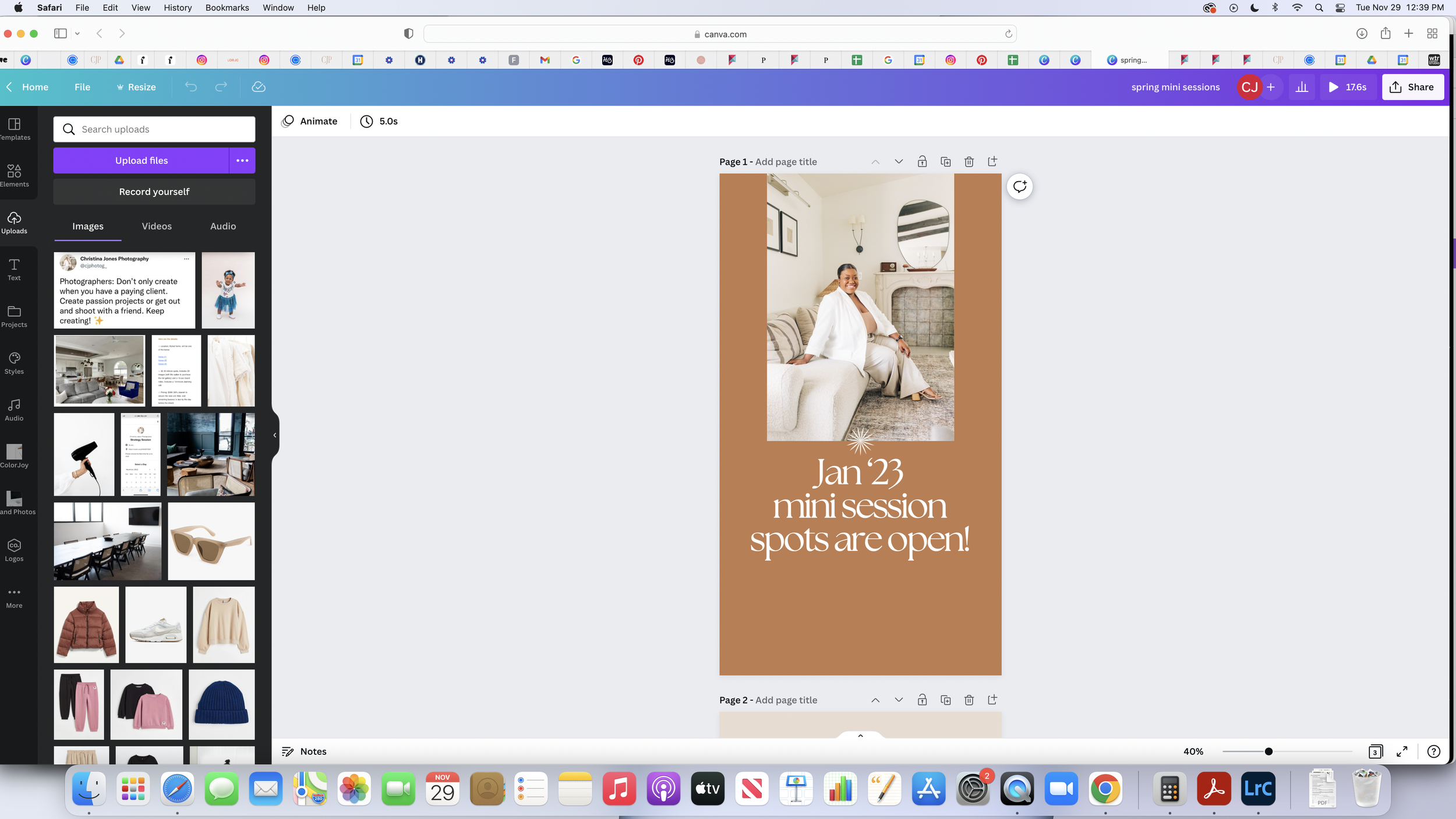
Task: Open upload options three-dot dropdown
Action: click(242, 161)
